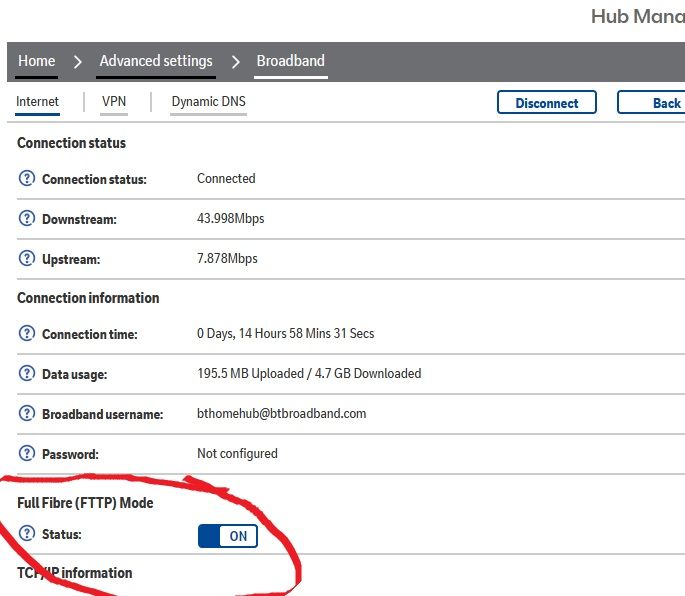The height and width of the screenshot is (596, 685).
Task: Open help icon for Upstream speed
Action: point(27,259)
